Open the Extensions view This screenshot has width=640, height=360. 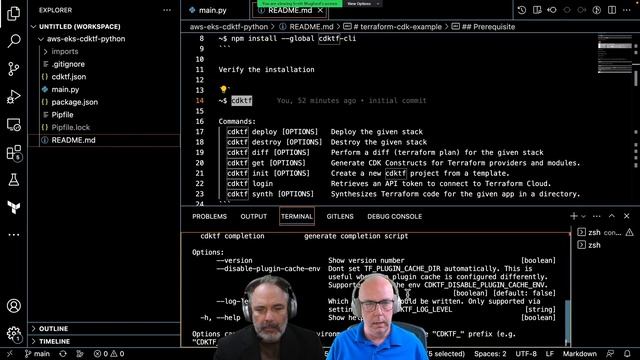pyautogui.click(x=13, y=152)
